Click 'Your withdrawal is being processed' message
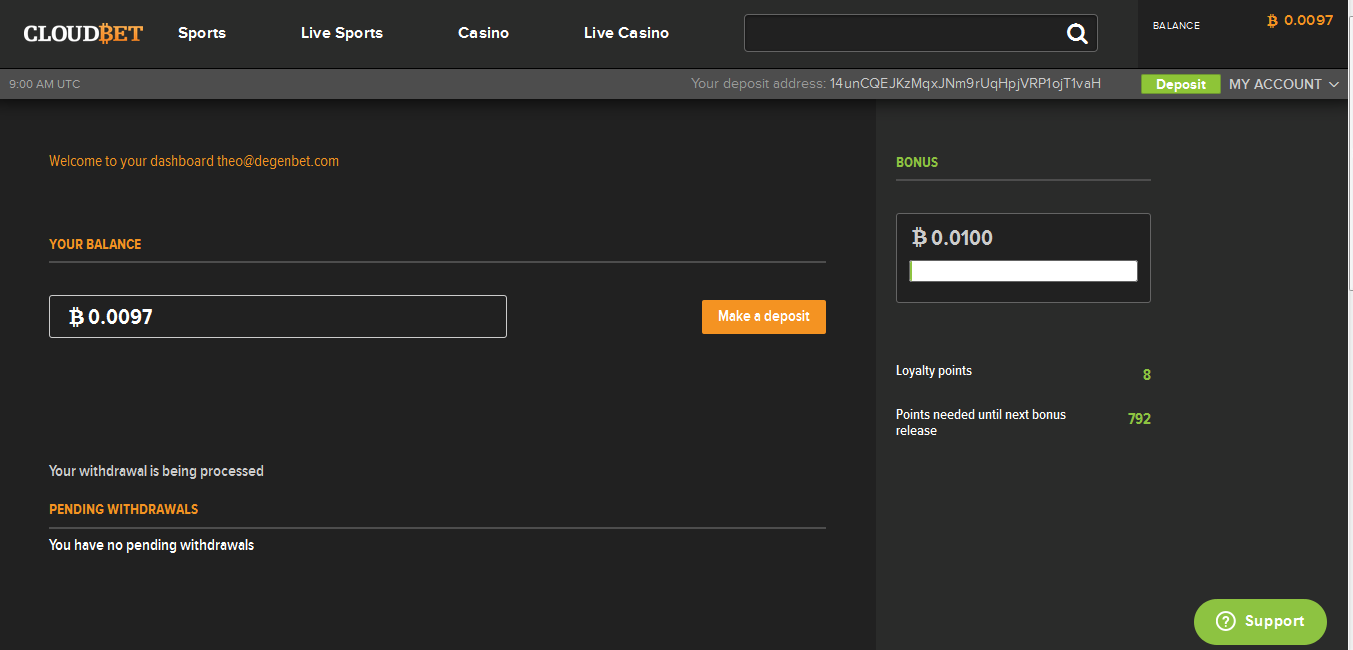Viewport: 1353px width, 650px height. point(156,471)
